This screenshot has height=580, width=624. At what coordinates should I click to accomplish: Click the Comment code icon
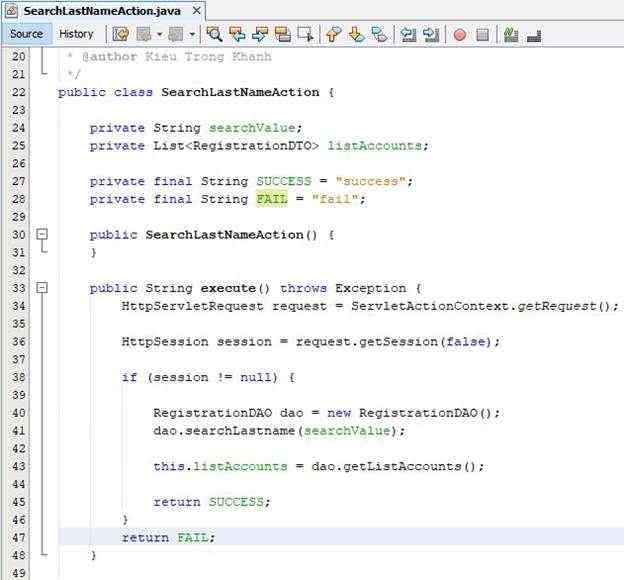pyautogui.click(x=511, y=34)
